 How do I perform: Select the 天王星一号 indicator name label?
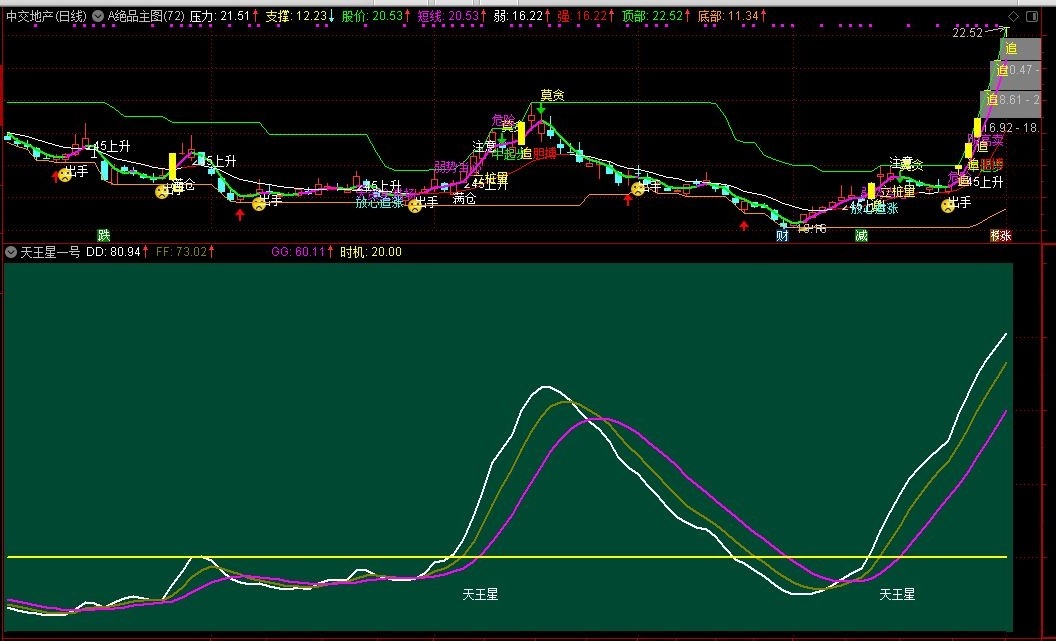(50, 252)
